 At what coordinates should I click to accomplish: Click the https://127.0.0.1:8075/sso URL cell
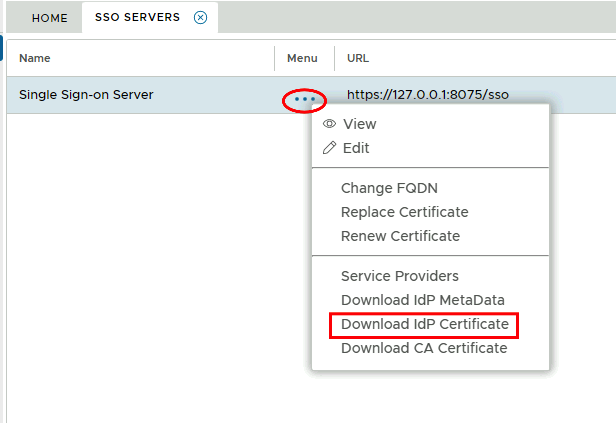(428, 95)
